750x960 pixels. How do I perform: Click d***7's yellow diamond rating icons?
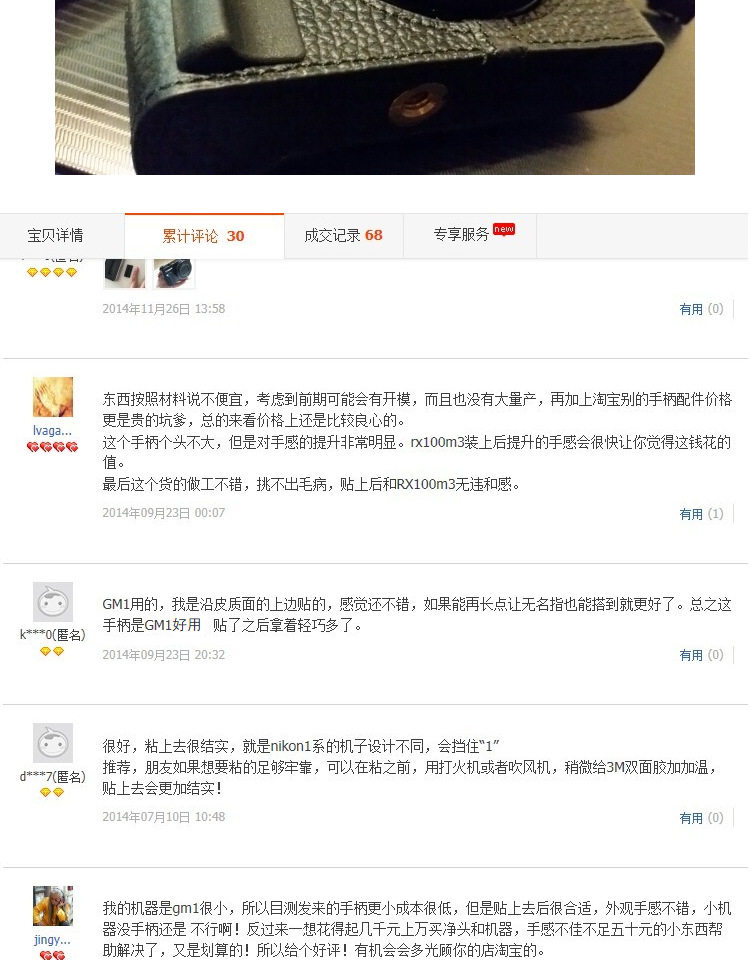[x=52, y=792]
